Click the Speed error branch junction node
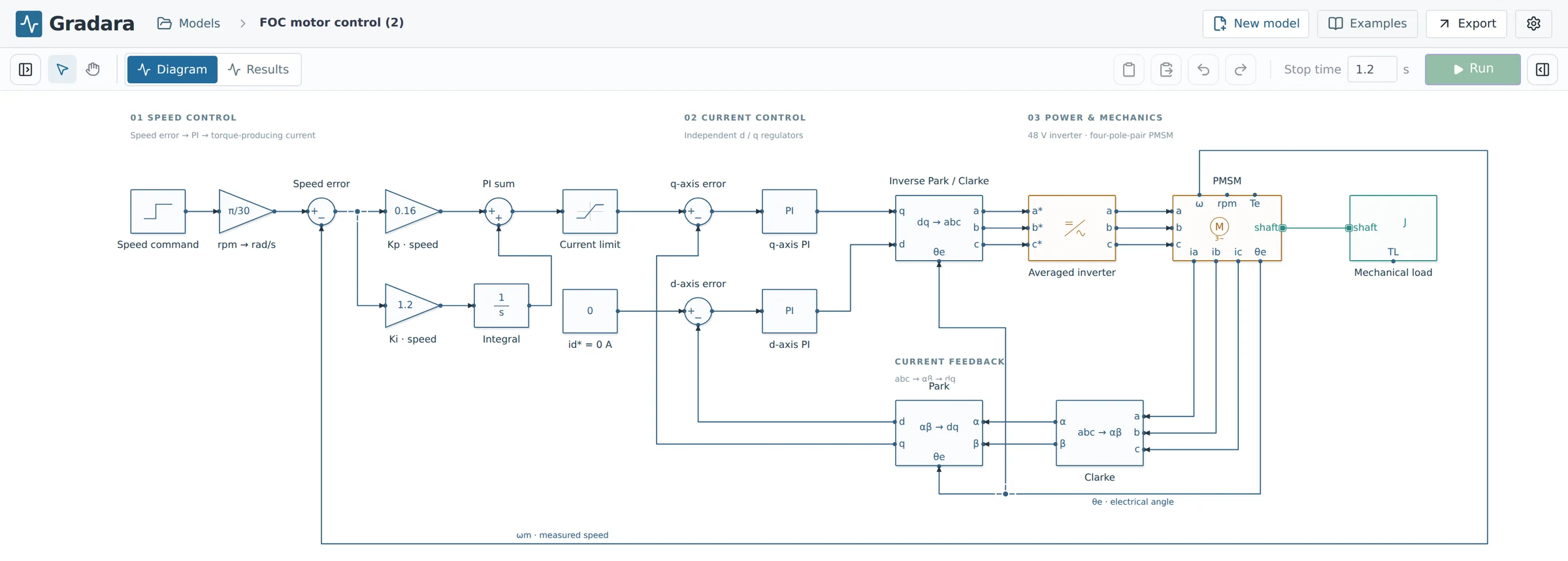The height and width of the screenshot is (561, 1568). (357, 211)
